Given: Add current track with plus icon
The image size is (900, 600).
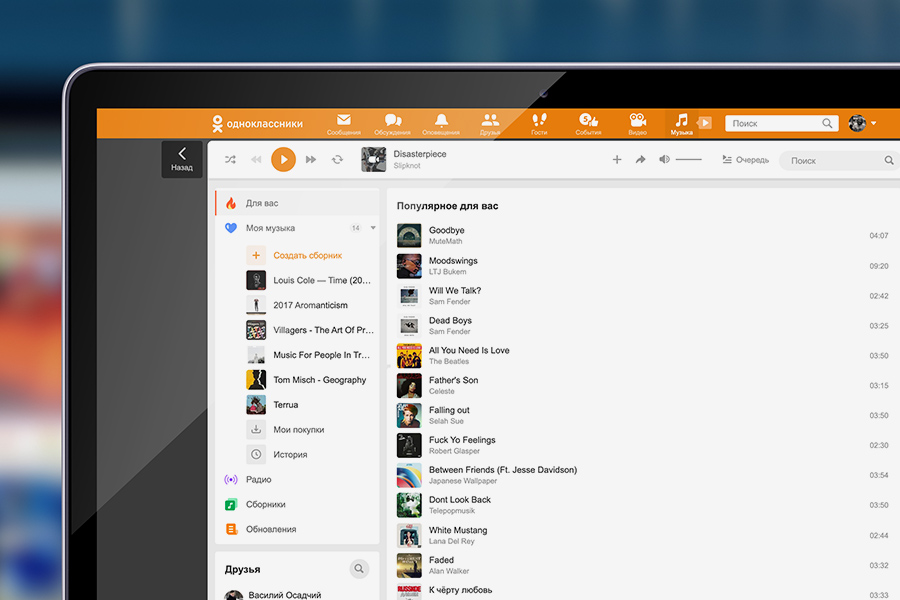Looking at the screenshot, I should click(616, 160).
